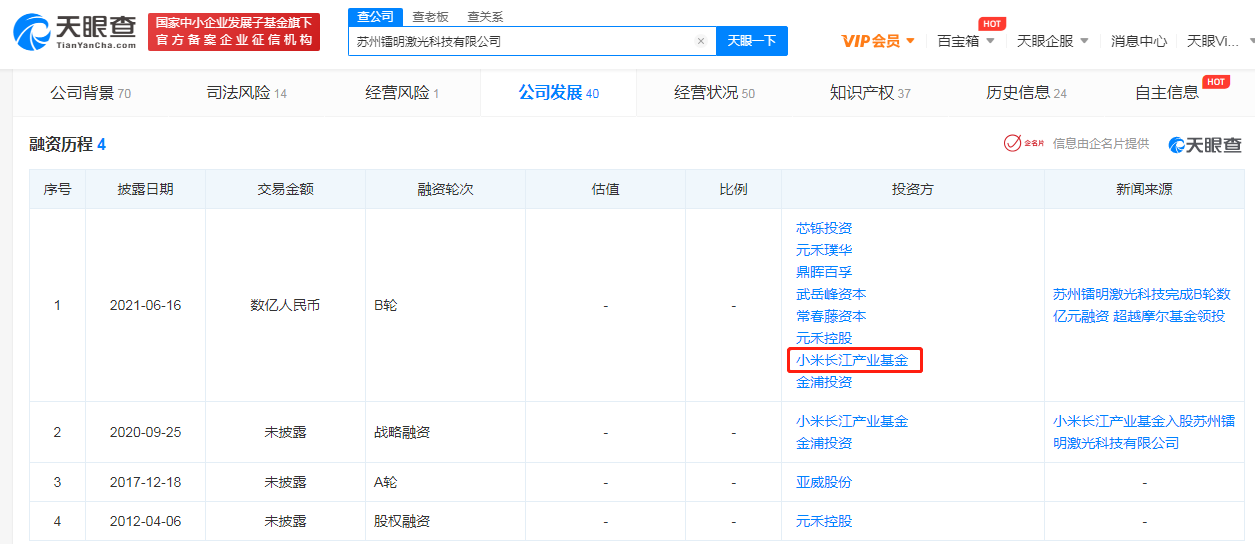Screen dimensions: 1255x544
Task: Switch to the 知识产权 tab
Action: tap(870, 93)
